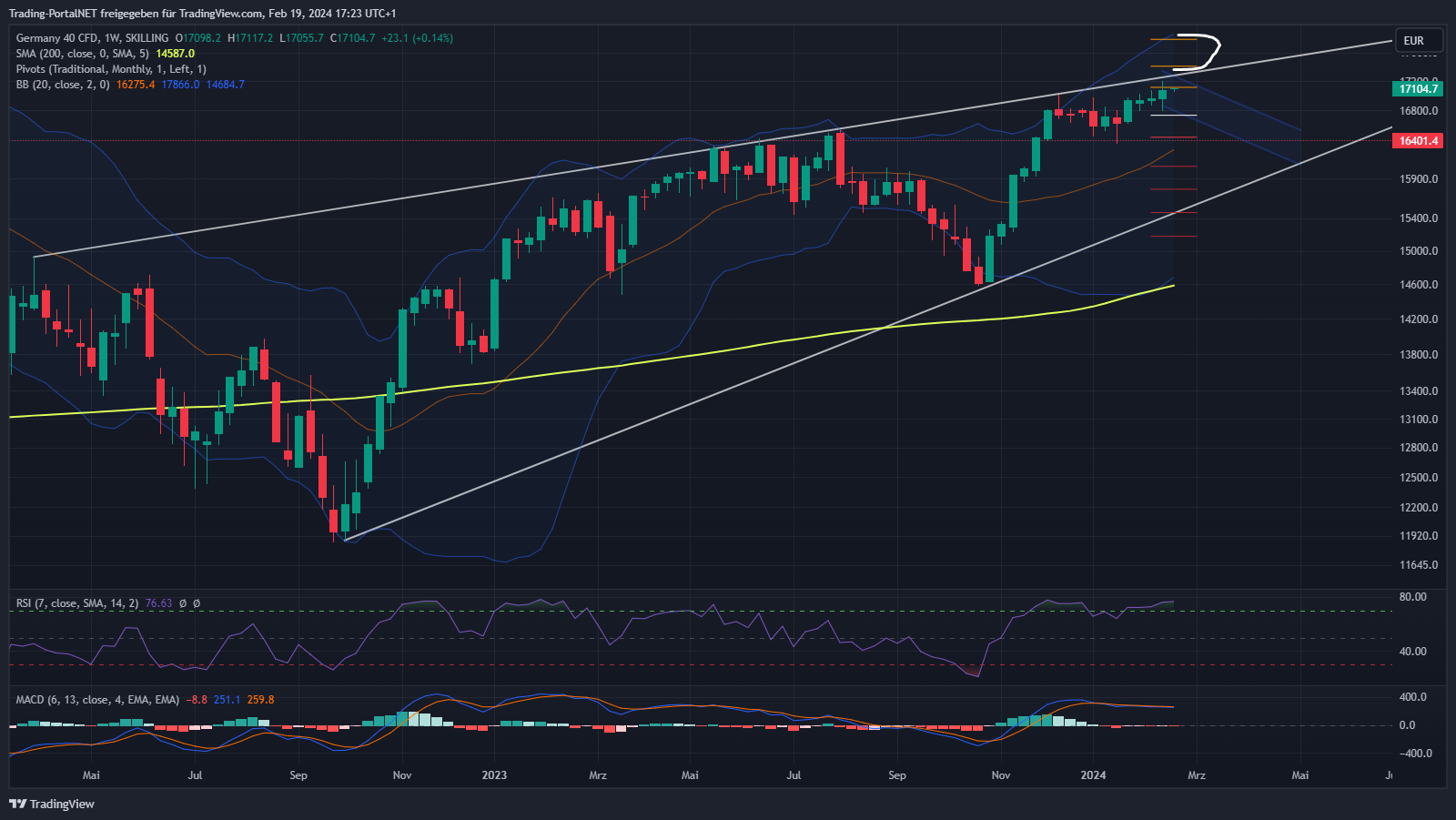Click the 2024 label on time axis

1093,775
